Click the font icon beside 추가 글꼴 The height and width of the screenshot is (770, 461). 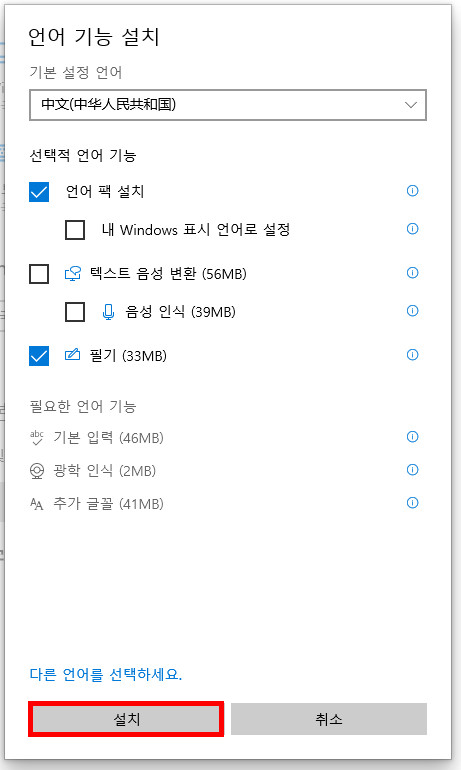click(x=37, y=504)
